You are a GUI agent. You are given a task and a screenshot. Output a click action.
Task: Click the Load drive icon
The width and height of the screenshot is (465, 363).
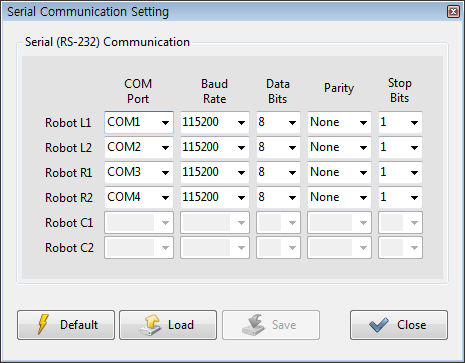(x=150, y=325)
